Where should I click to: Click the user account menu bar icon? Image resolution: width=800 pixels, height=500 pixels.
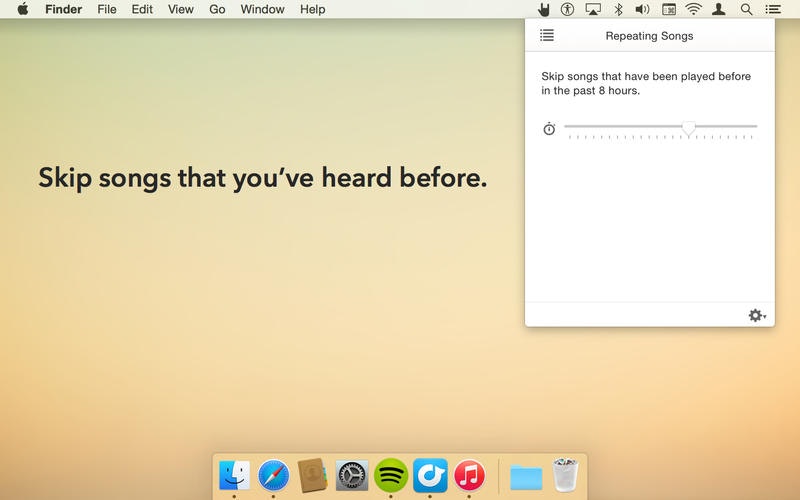[x=719, y=9]
